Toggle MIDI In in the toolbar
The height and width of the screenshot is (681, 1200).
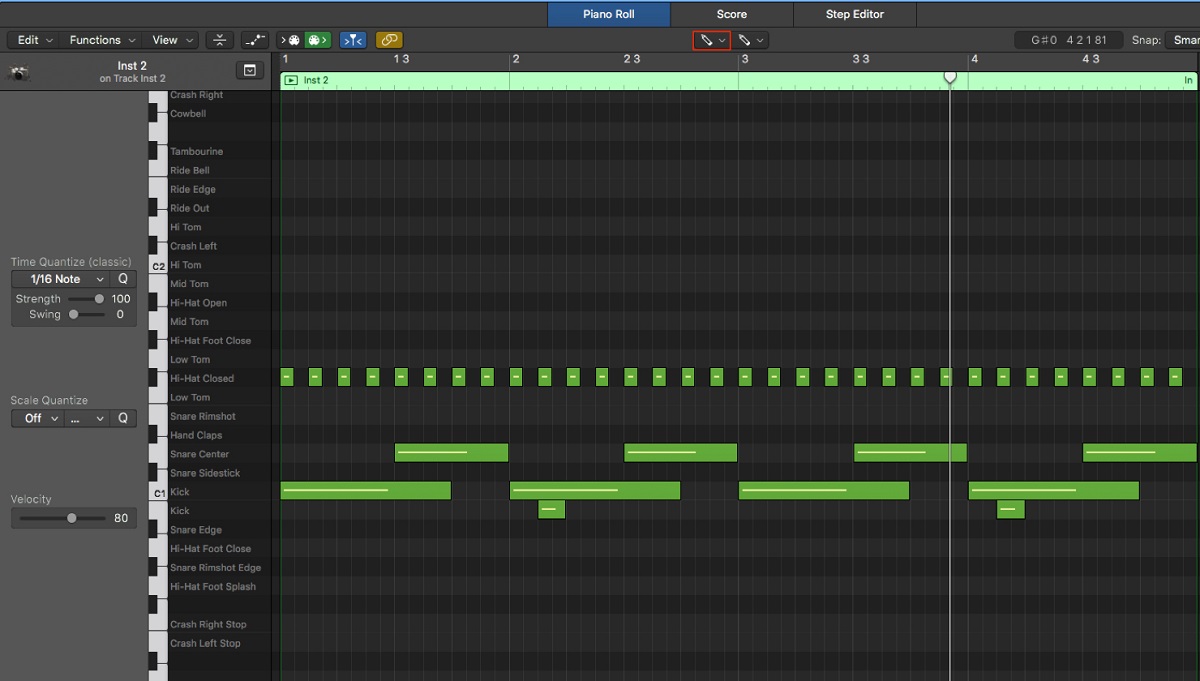290,40
